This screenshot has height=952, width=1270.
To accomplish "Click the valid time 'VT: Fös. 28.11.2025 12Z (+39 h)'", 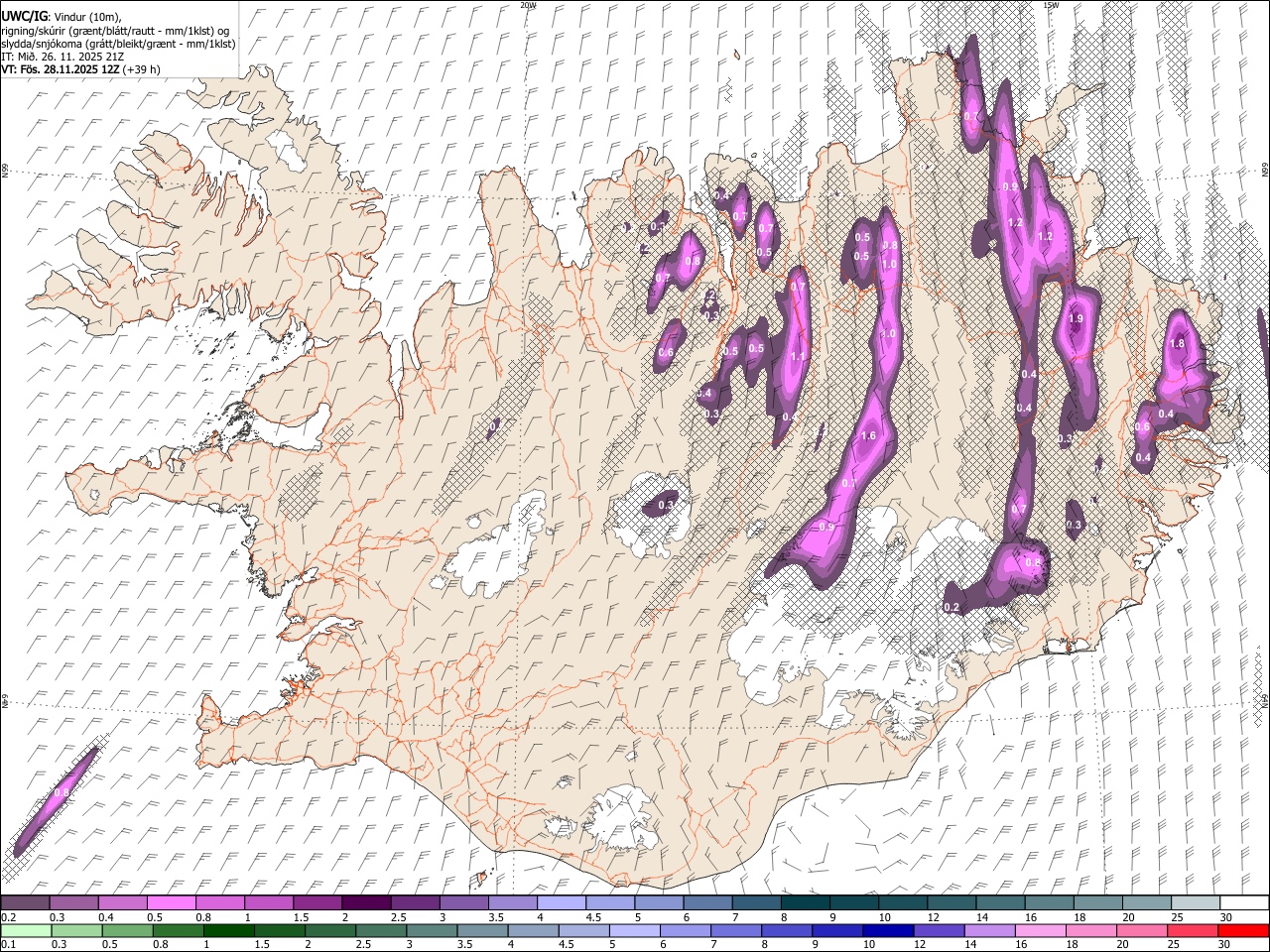I will [80, 69].
